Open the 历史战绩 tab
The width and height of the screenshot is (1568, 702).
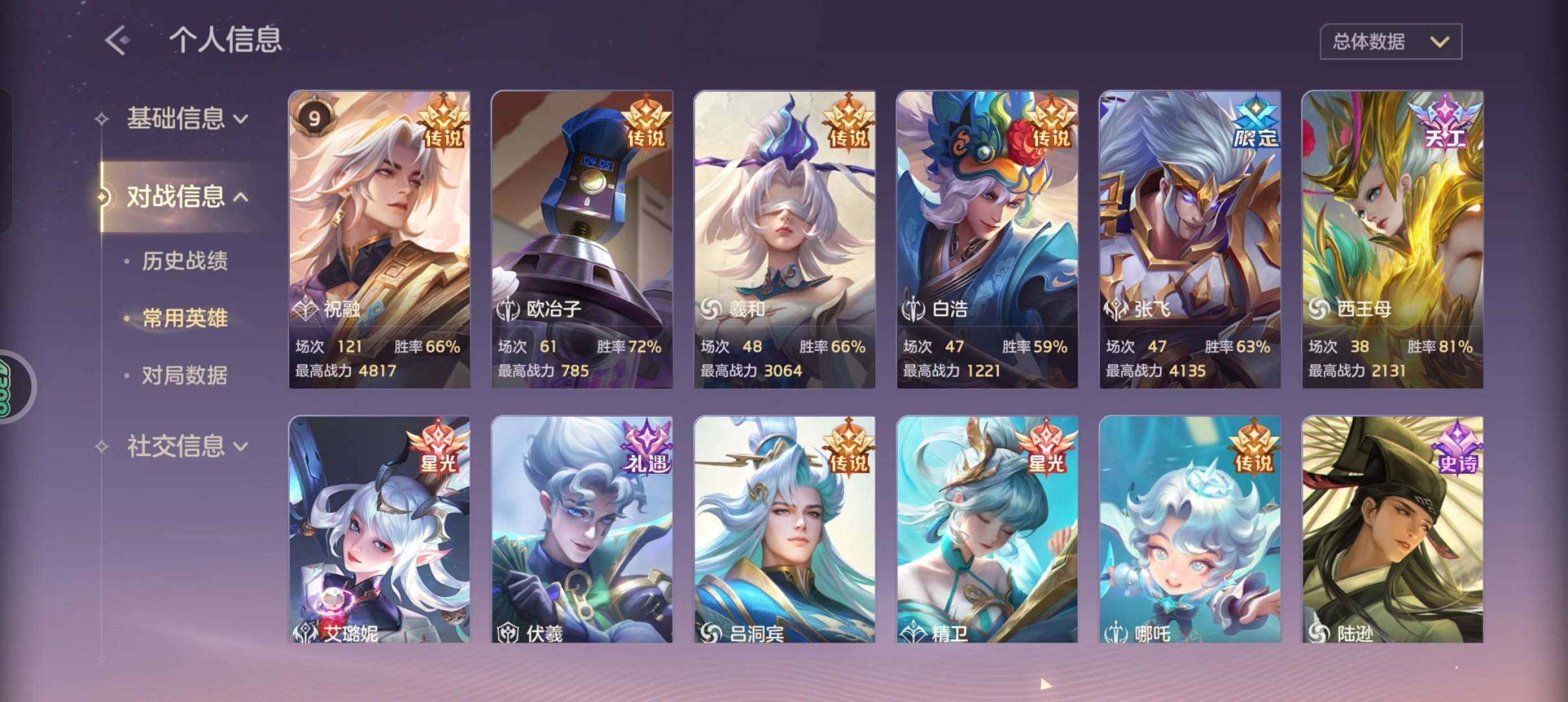pos(184,261)
